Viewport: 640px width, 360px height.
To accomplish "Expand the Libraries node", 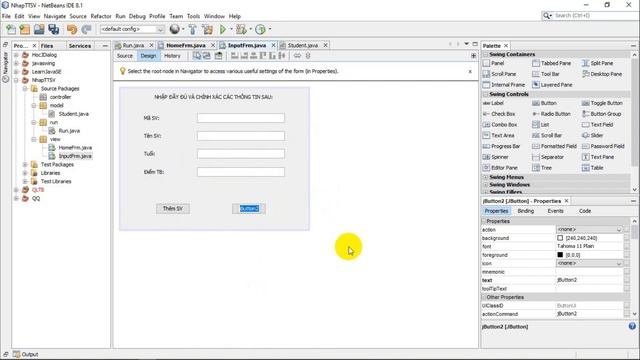I will pos(25,173).
